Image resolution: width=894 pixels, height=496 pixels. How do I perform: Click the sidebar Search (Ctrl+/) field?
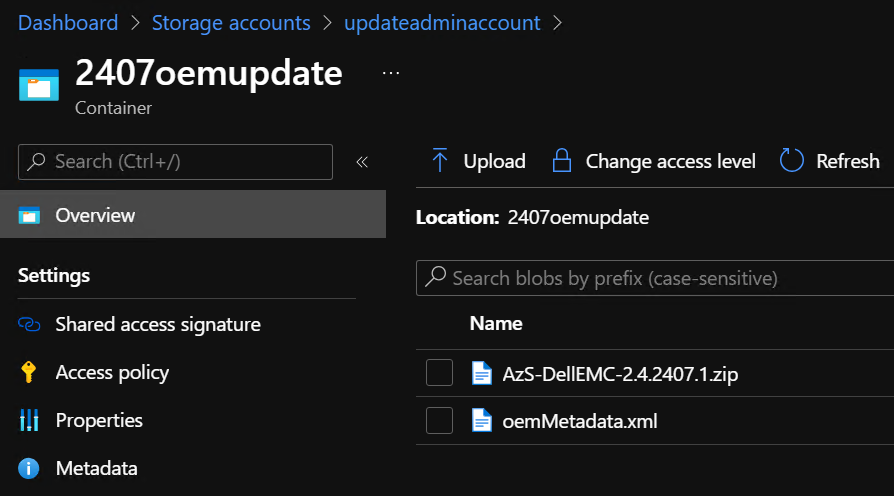click(175, 161)
